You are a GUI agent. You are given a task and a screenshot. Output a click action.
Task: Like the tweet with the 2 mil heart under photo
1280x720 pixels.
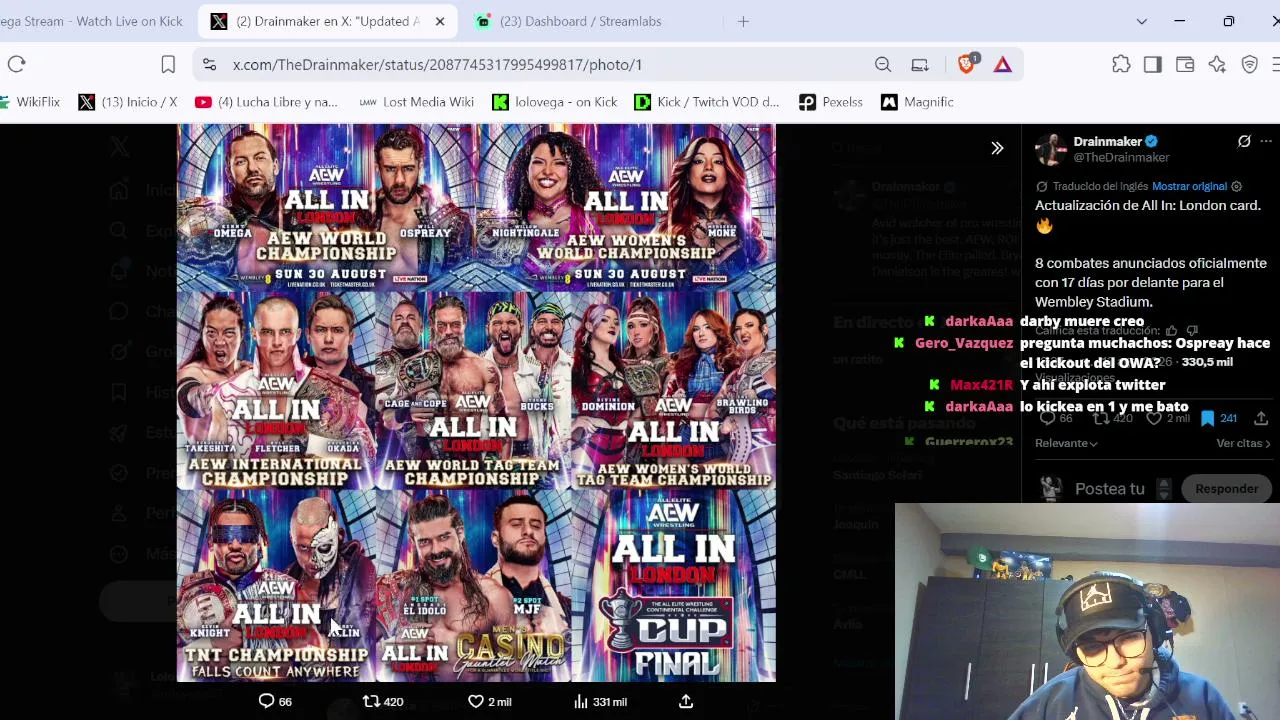(x=490, y=702)
